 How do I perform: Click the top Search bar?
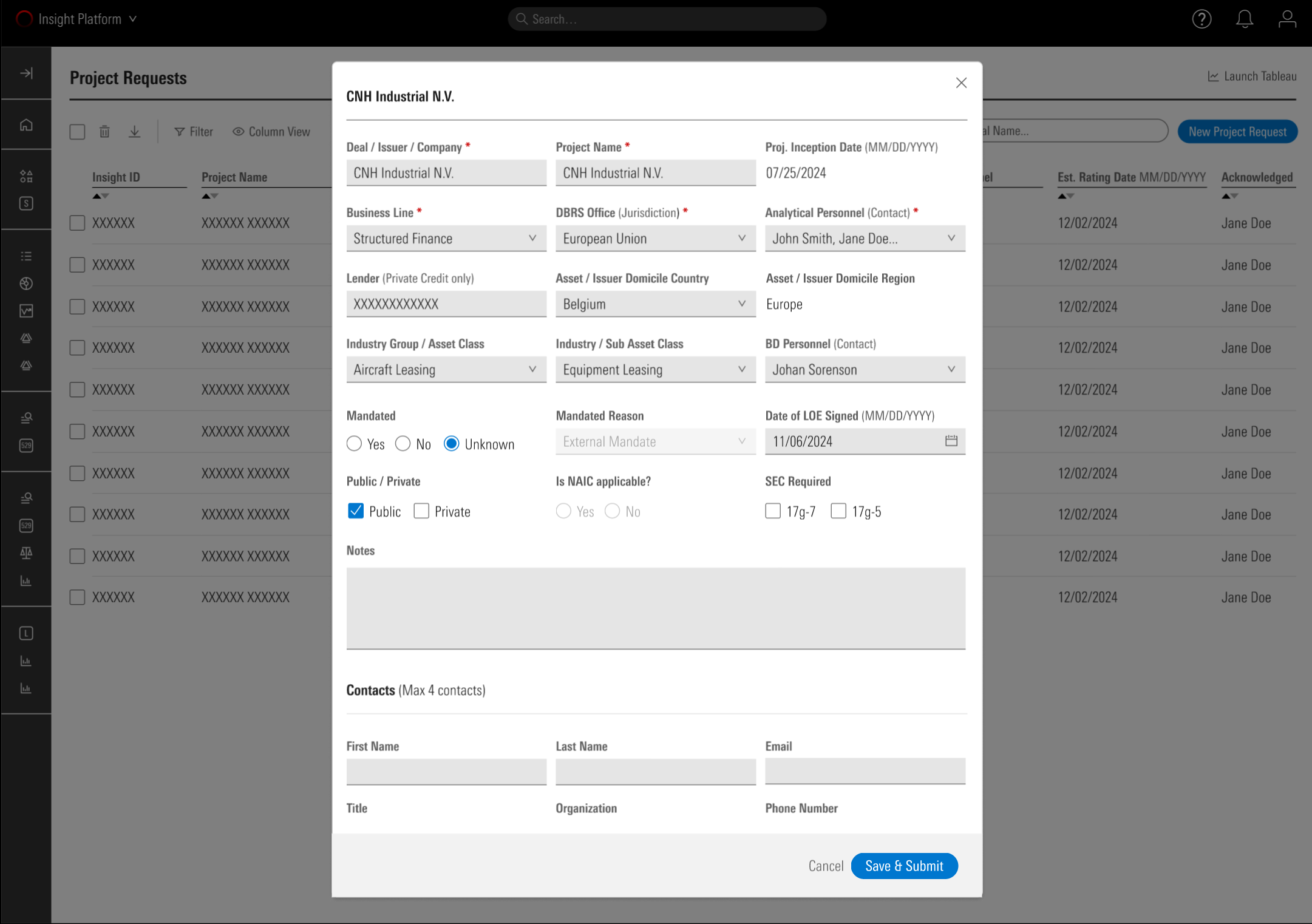667,19
